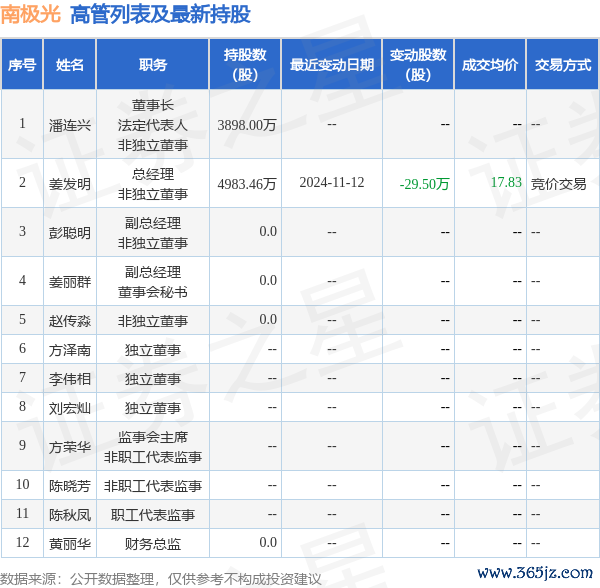Click 法定代表人 in 潘连兴's position cell
The width and height of the screenshot is (600, 588).
point(153,125)
